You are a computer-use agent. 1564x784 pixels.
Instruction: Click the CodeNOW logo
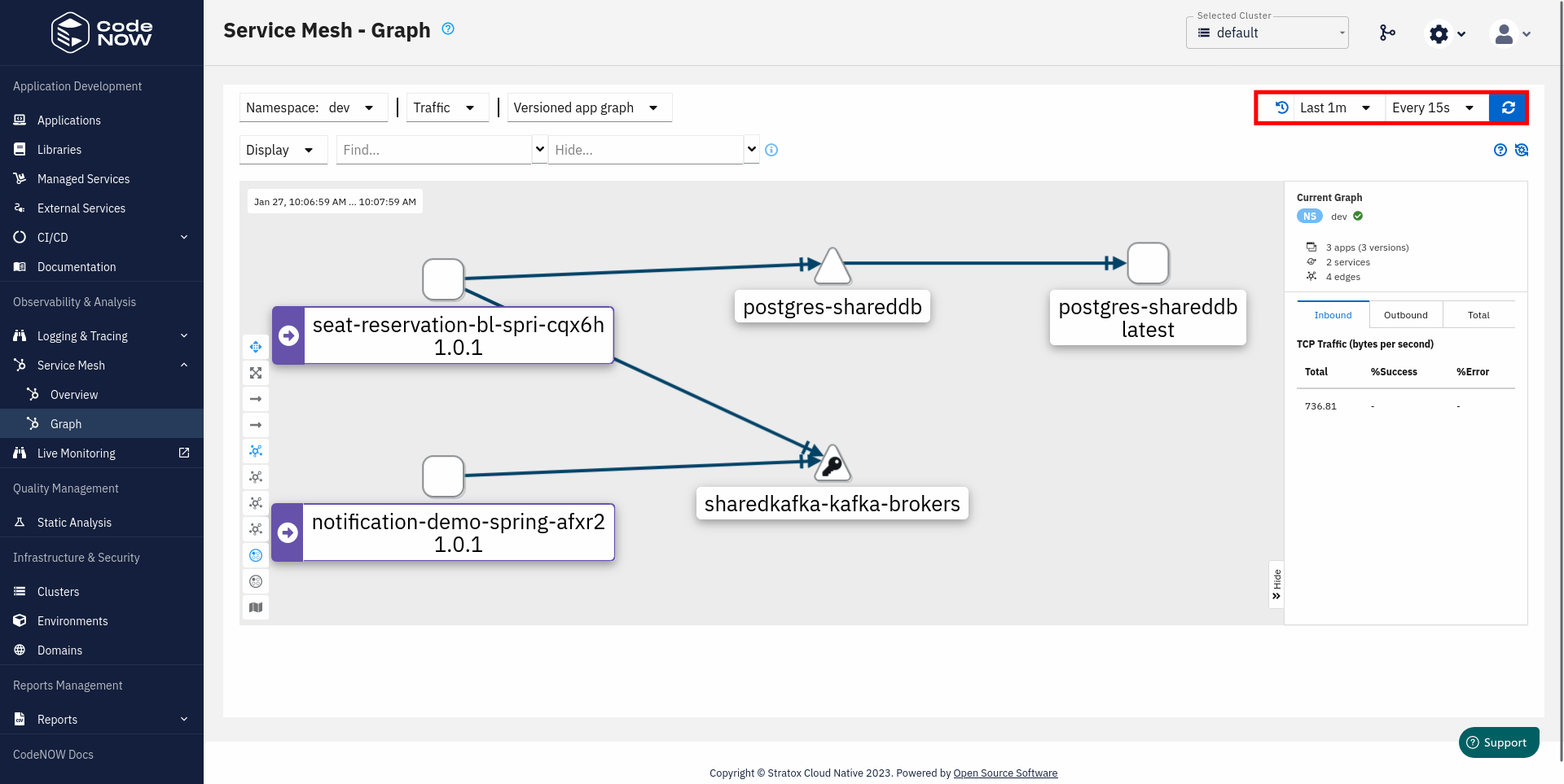click(x=102, y=33)
